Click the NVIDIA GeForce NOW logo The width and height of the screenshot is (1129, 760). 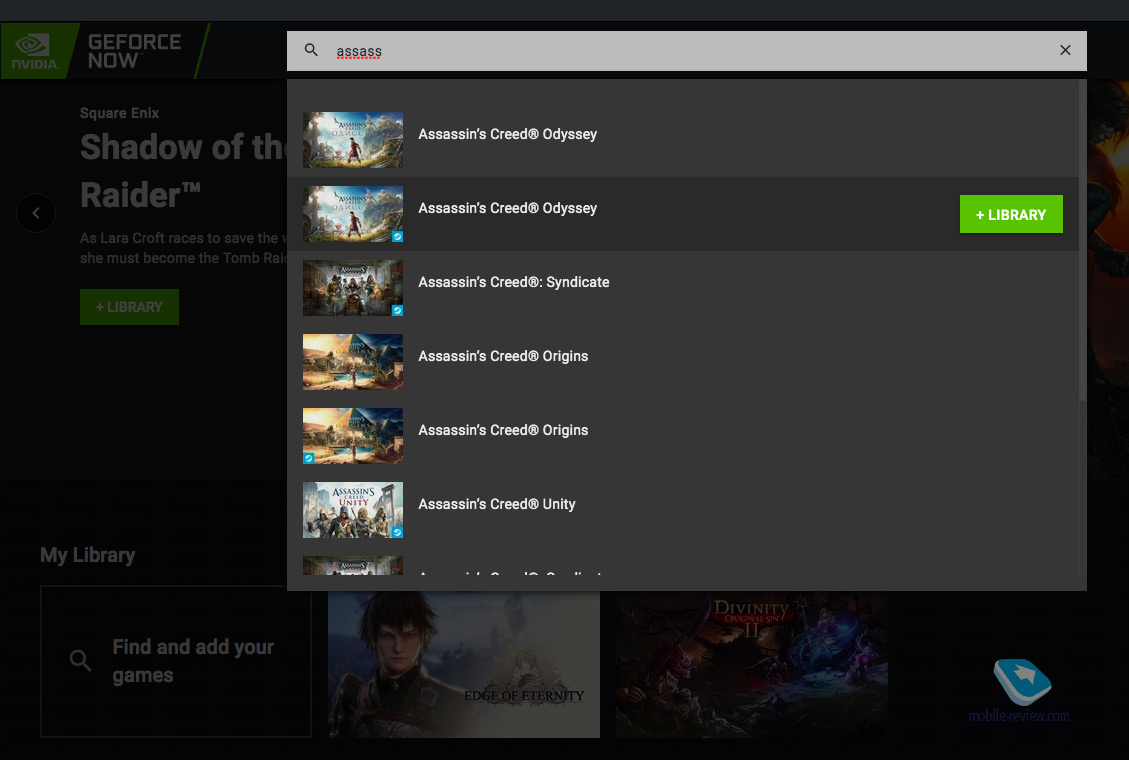pyautogui.click(x=103, y=51)
